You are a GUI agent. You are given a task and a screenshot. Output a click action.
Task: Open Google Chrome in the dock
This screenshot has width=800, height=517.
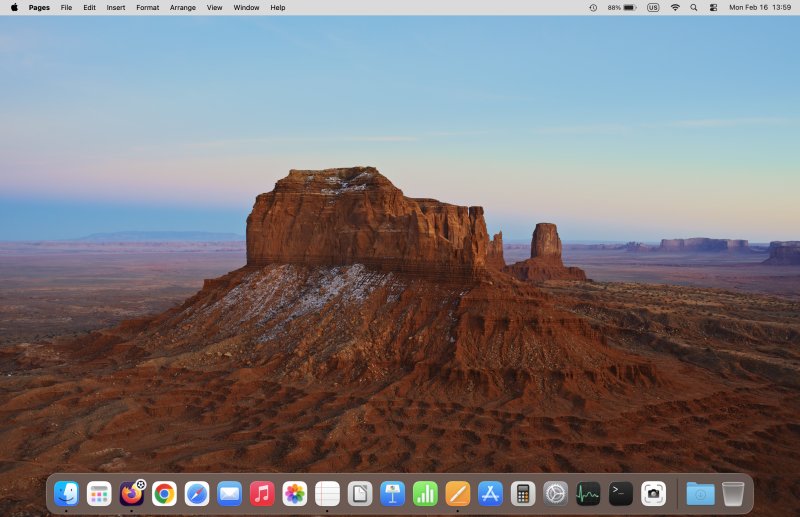pyautogui.click(x=164, y=493)
